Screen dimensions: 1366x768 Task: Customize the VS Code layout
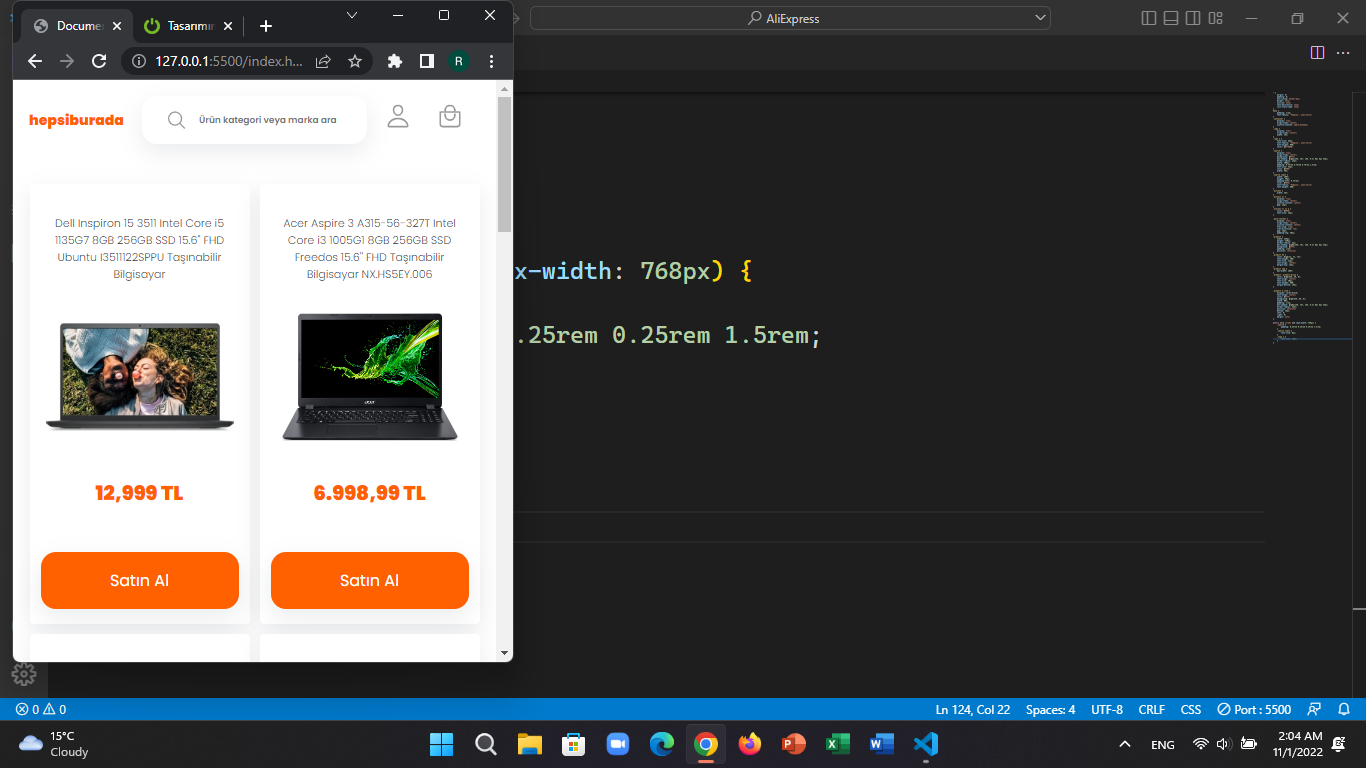pos(1215,18)
